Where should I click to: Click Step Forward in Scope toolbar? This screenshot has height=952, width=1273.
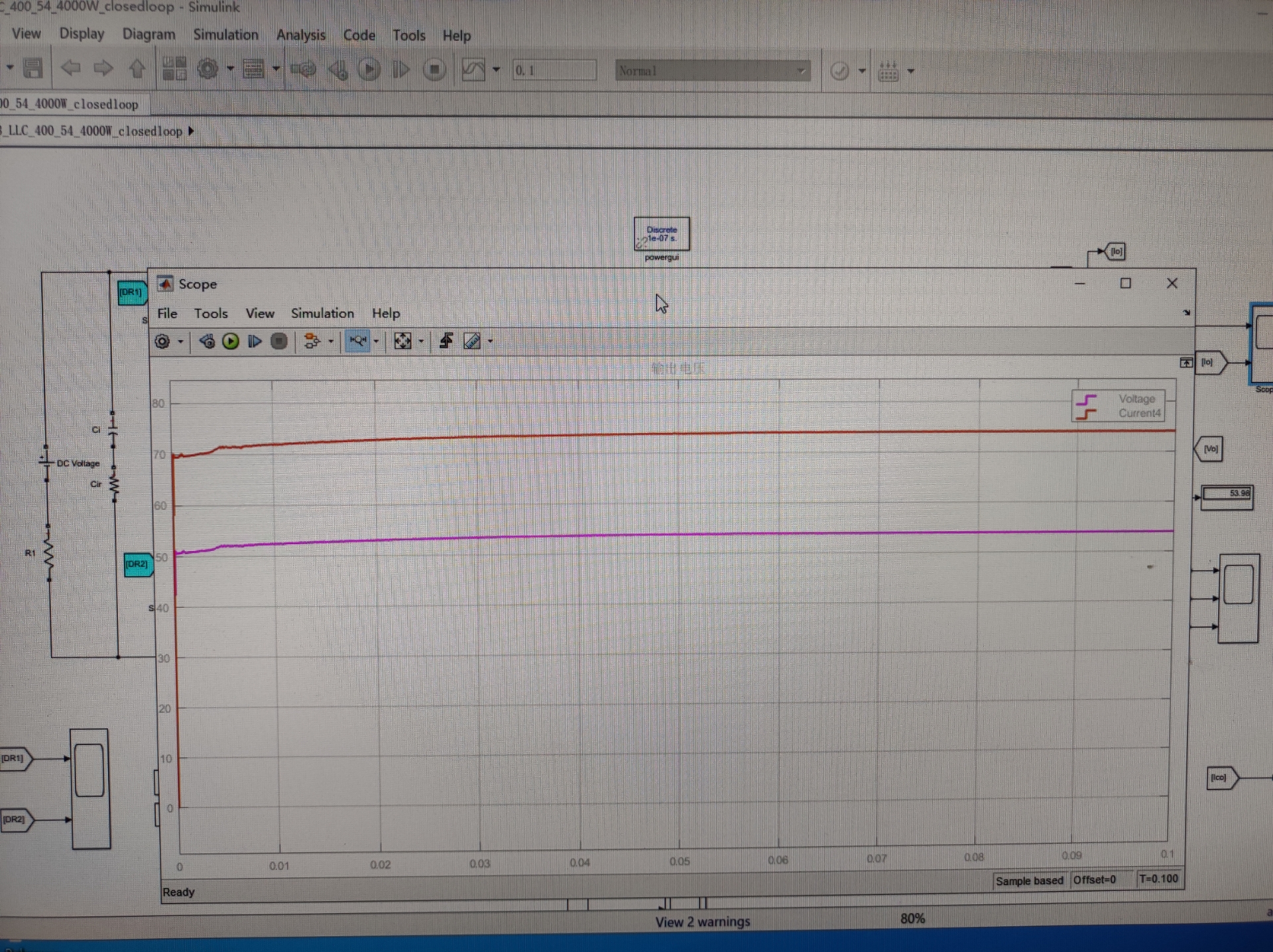point(255,341)
